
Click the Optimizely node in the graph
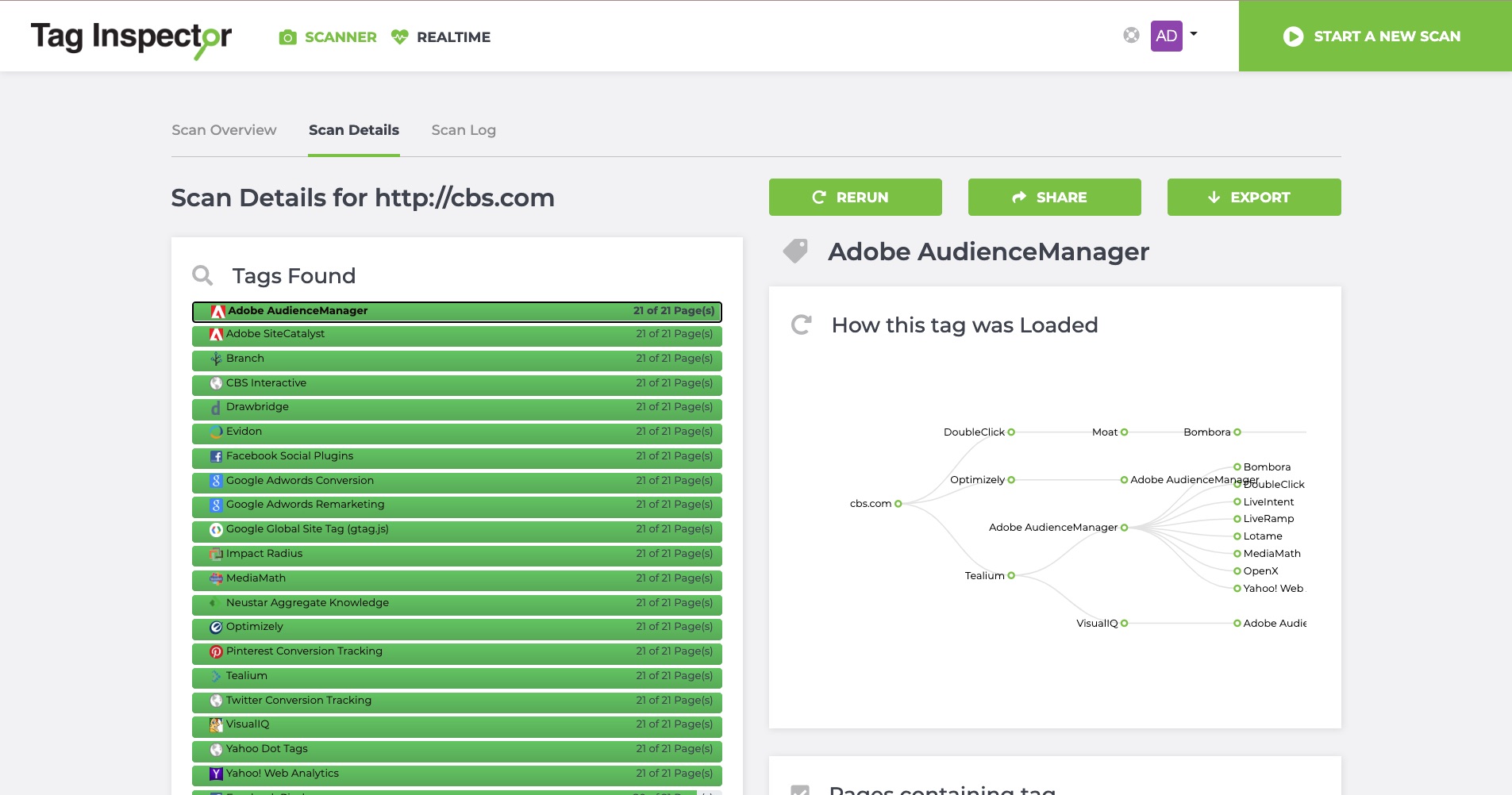point(1011,480)
